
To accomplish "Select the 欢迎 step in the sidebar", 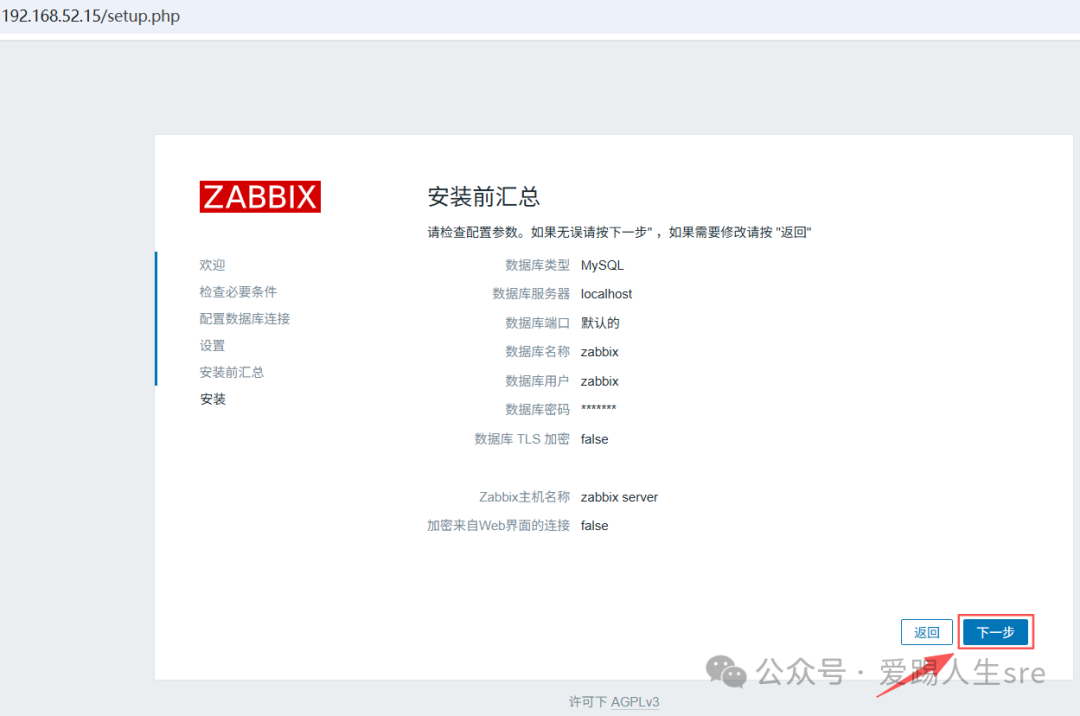I will (x=212, y=265).
